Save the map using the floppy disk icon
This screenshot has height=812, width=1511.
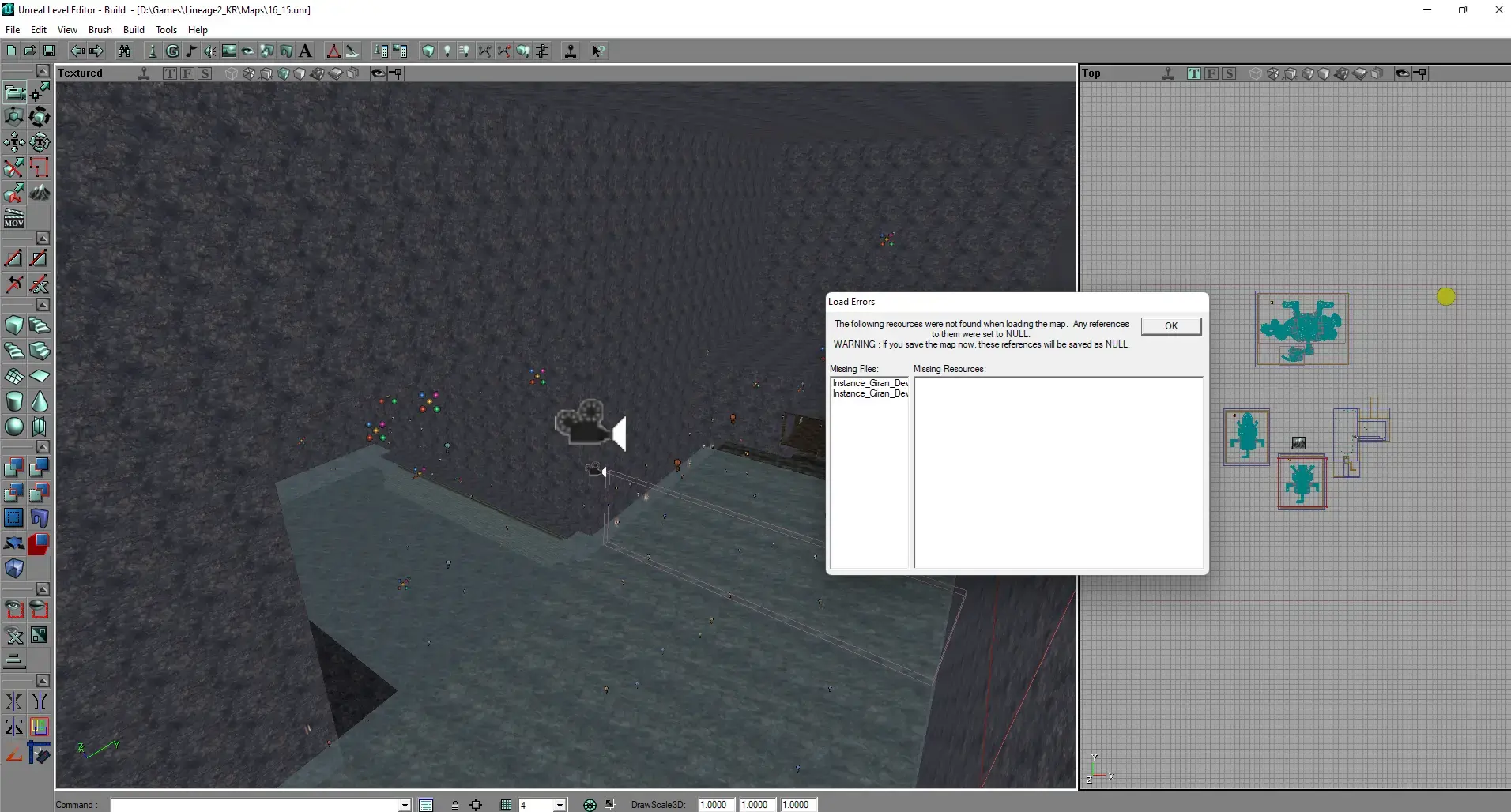coord(49,51)
